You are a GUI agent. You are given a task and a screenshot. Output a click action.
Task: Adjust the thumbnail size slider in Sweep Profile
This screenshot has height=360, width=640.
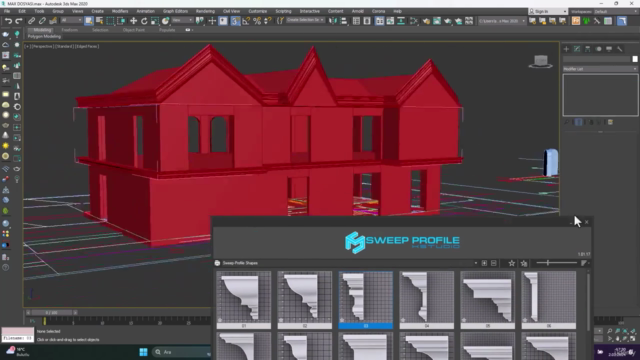click(x=556, y=263)
